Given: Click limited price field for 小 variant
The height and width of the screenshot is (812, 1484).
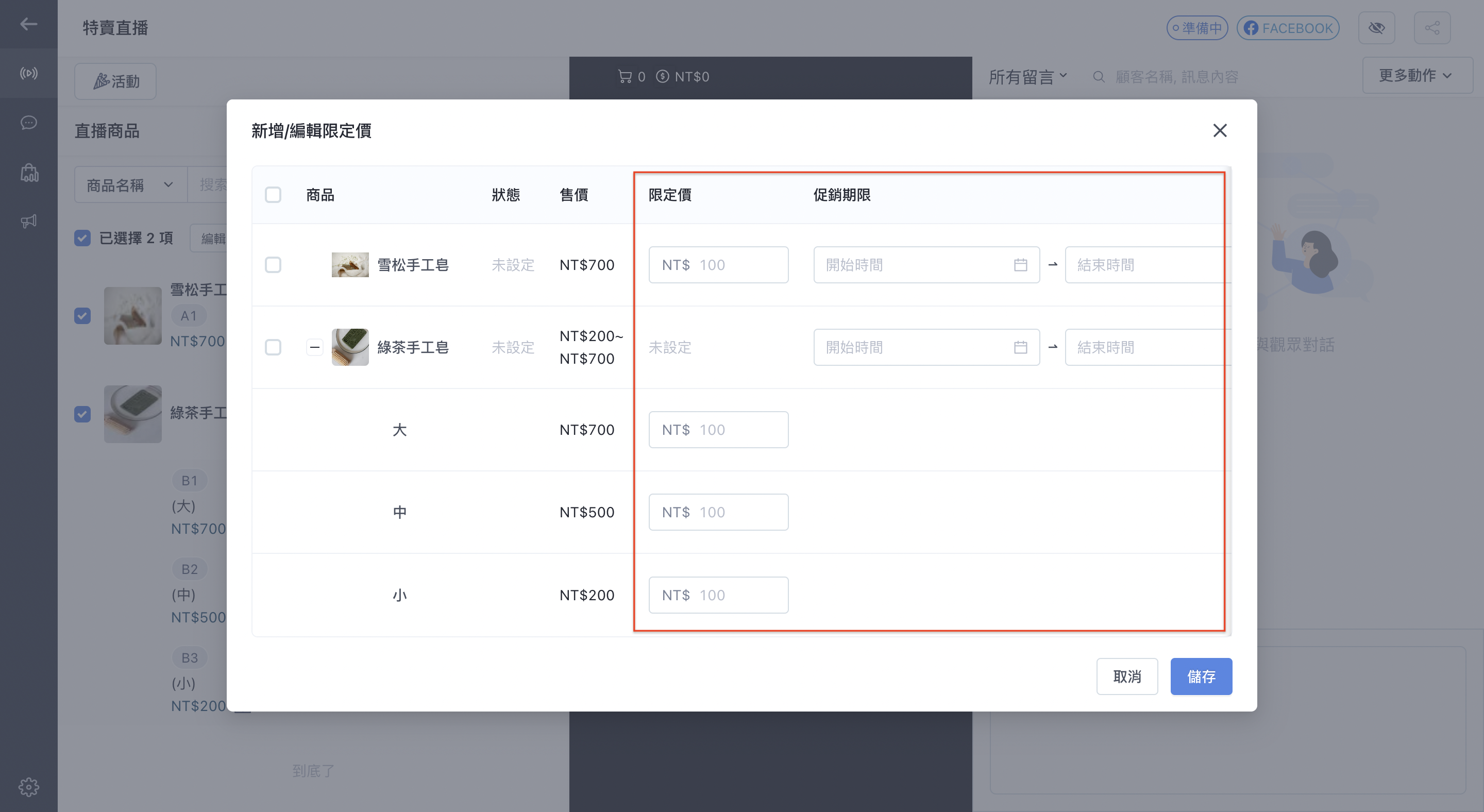Looking at the screenshot, I should [718, 595].
